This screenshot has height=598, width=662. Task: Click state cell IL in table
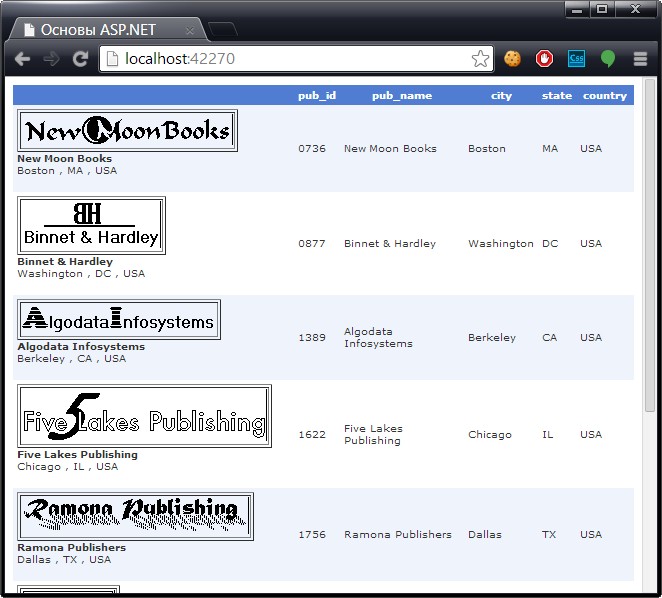pos(548,435)
